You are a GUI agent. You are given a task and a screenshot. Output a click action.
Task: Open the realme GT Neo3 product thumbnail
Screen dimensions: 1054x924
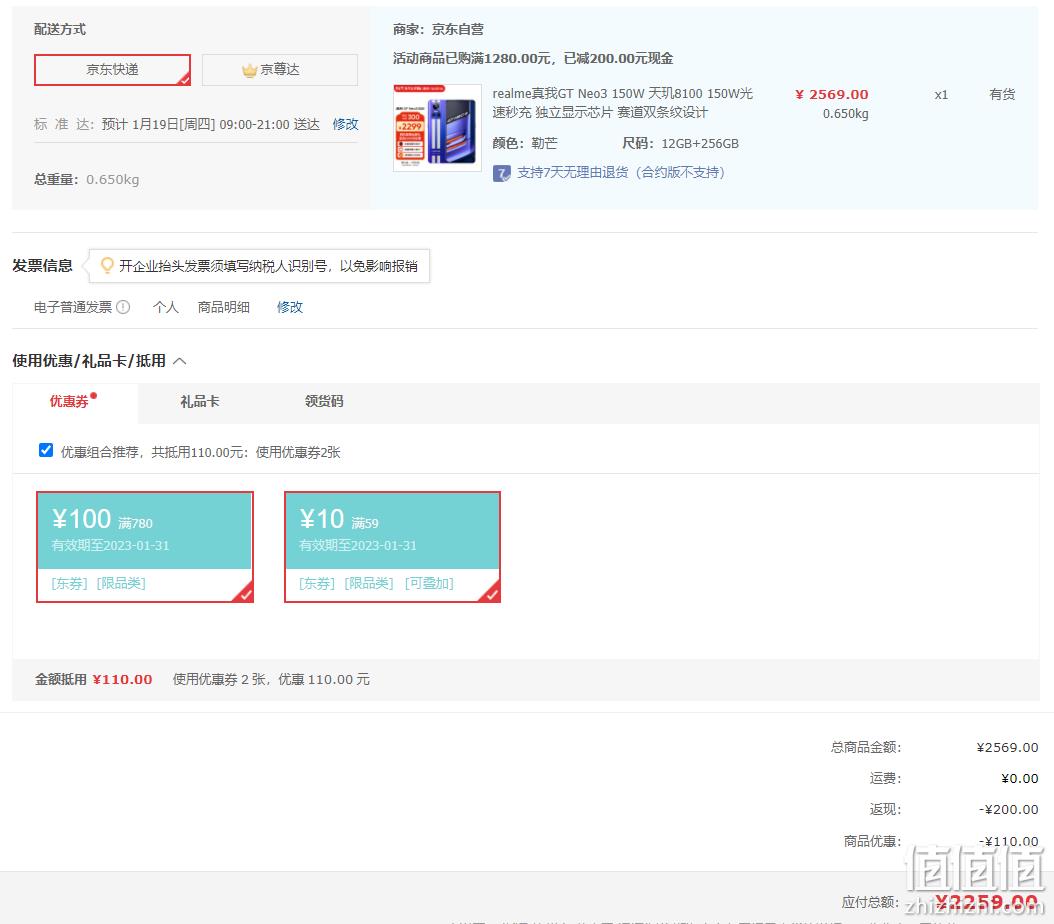coord(438,128)
